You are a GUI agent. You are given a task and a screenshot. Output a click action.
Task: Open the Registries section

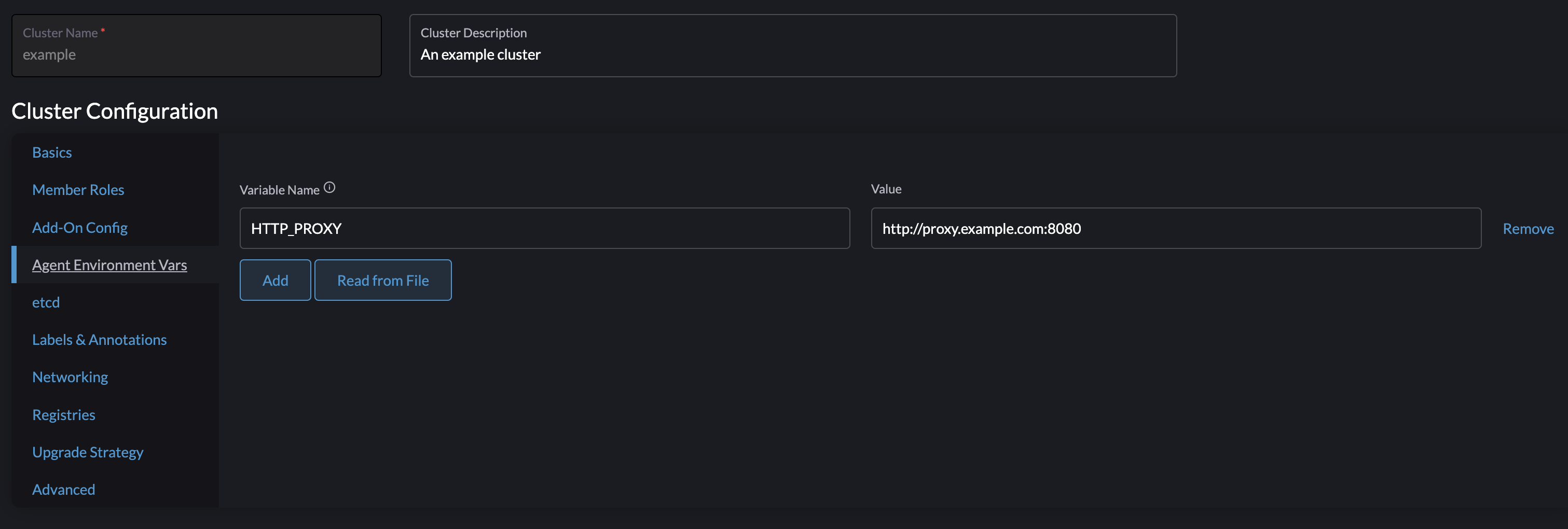63,414
